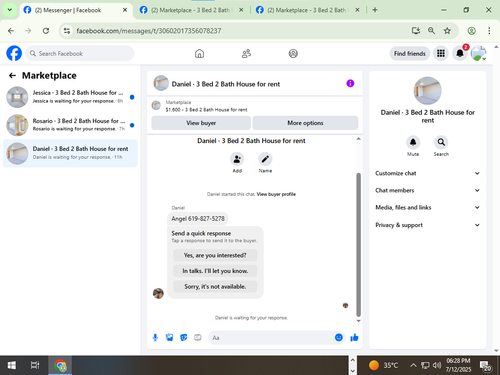Open the account profile picture menu
Screen dimensions: 500x375
[x=478, y=53]
